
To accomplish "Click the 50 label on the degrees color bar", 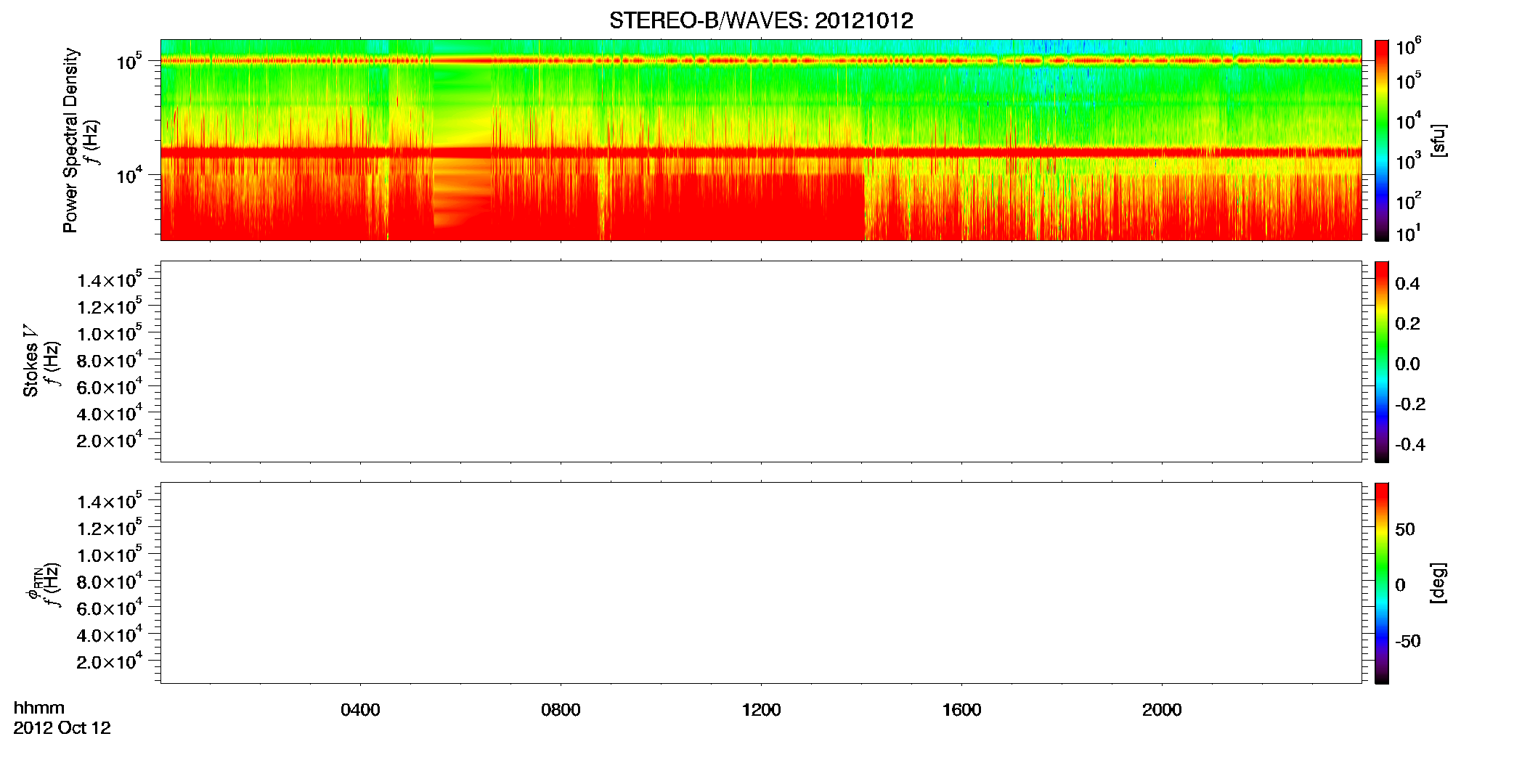I will [1405, 529].
